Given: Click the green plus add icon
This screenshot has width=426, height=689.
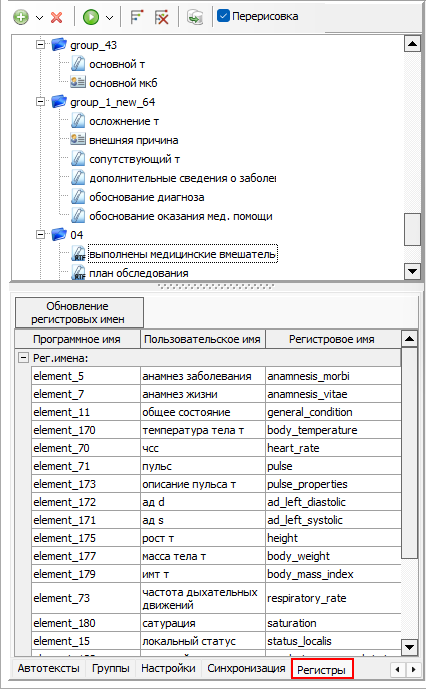Looking at the screenshot, I should (21, 17).
